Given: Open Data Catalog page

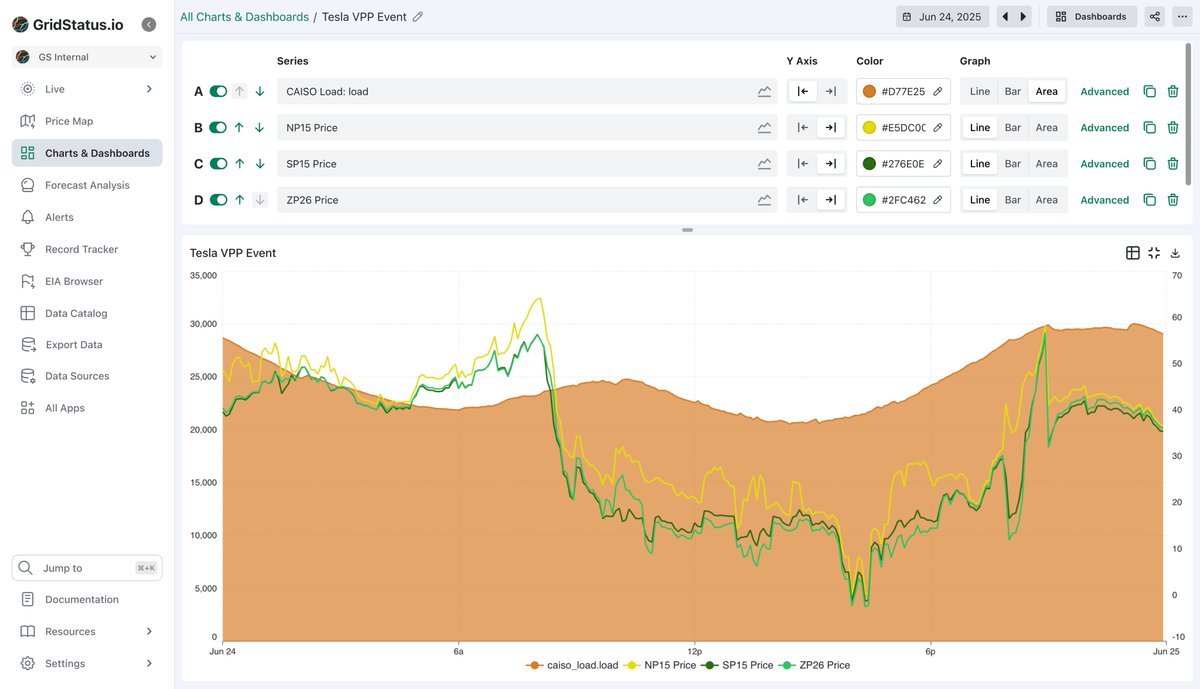Looking at the screenshot, I should pos(87,313).
